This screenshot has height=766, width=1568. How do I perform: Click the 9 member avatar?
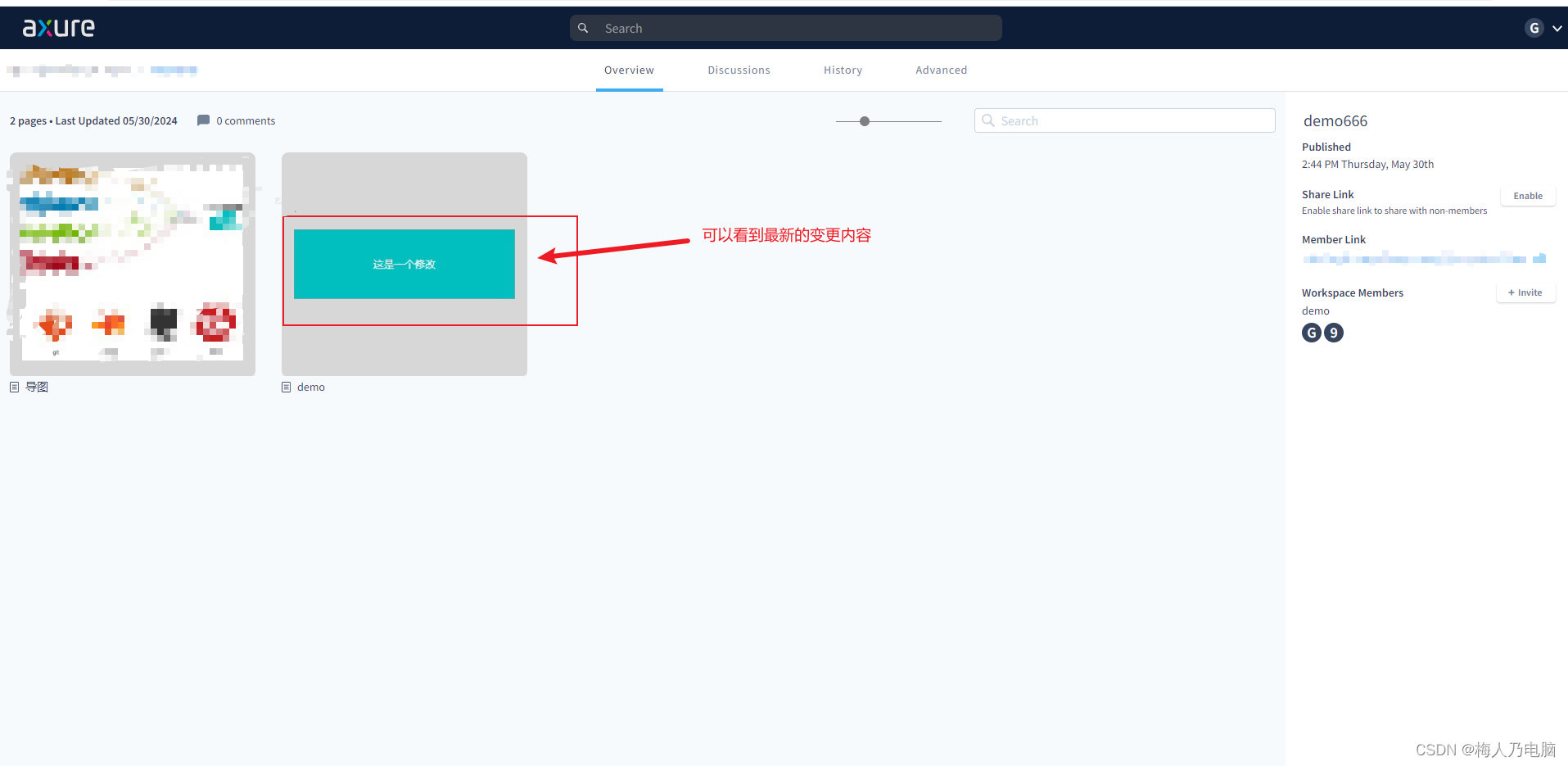coord(1334,333)
